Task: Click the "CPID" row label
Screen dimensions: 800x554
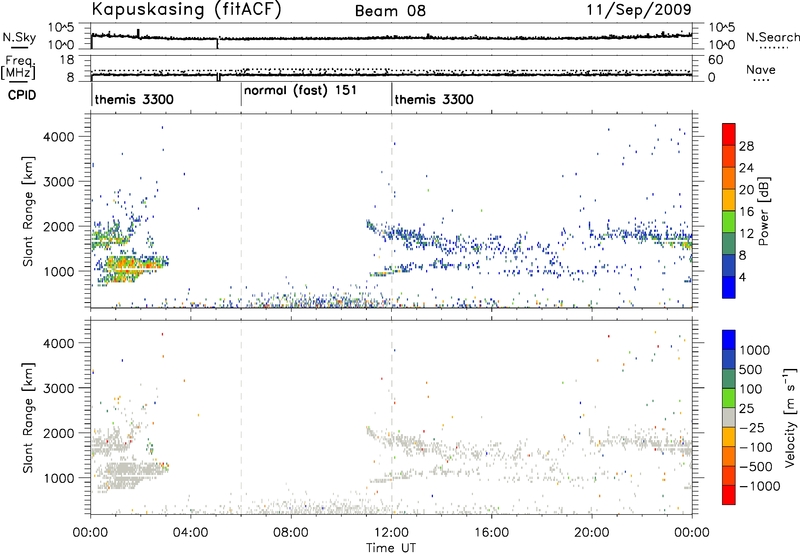Action: tap(22, 95)
